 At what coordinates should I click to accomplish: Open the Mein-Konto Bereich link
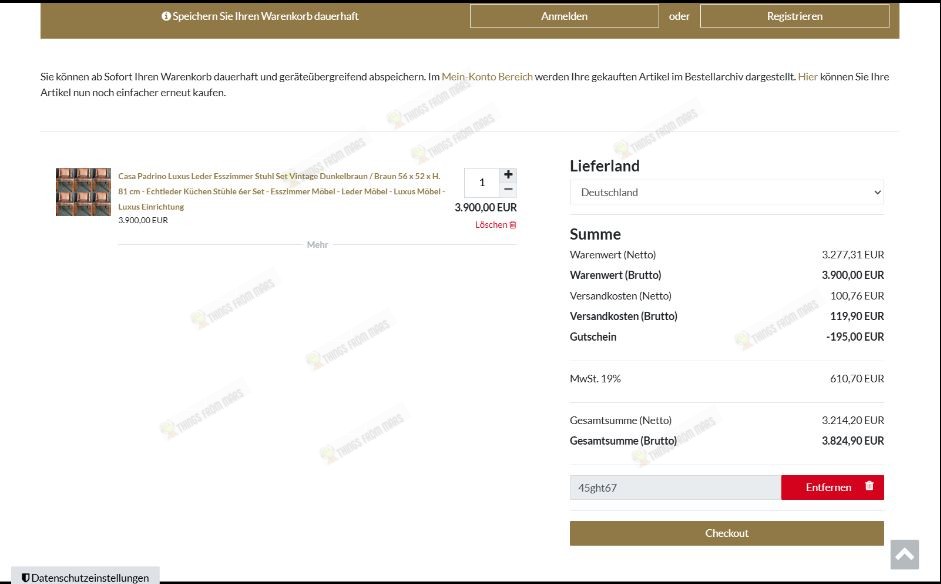click(487, 76)
